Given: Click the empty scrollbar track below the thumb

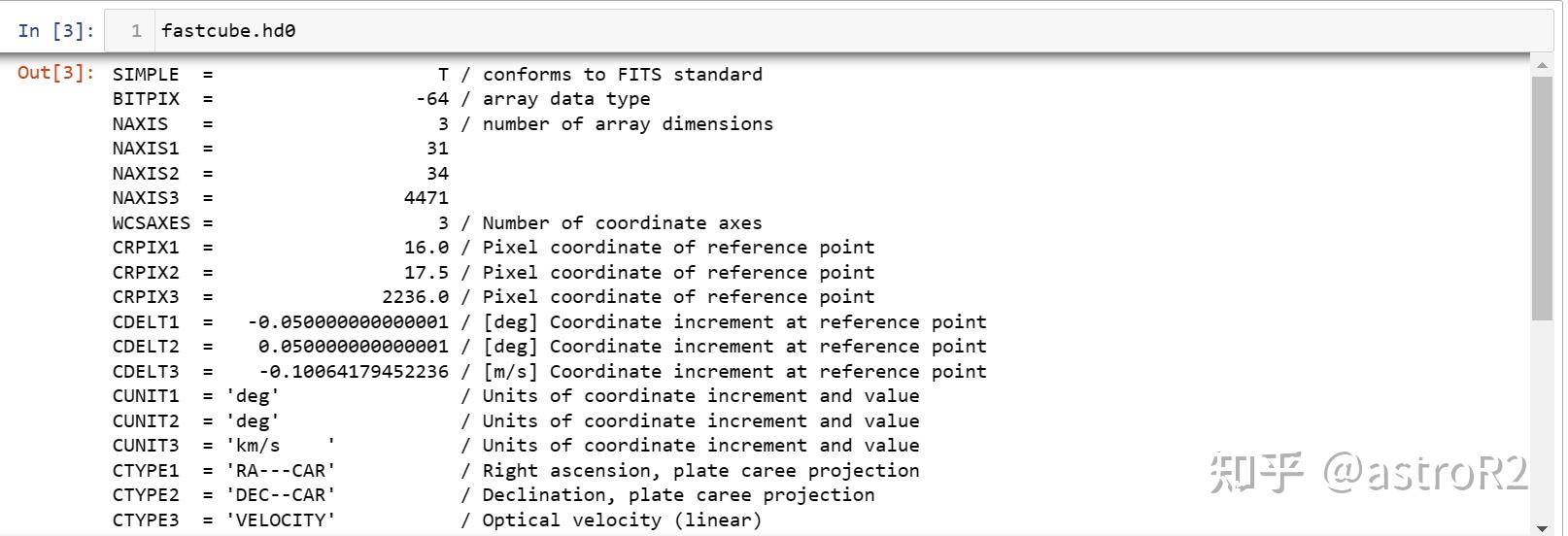Looking at the screenshot, I should tap(1542, 418).
